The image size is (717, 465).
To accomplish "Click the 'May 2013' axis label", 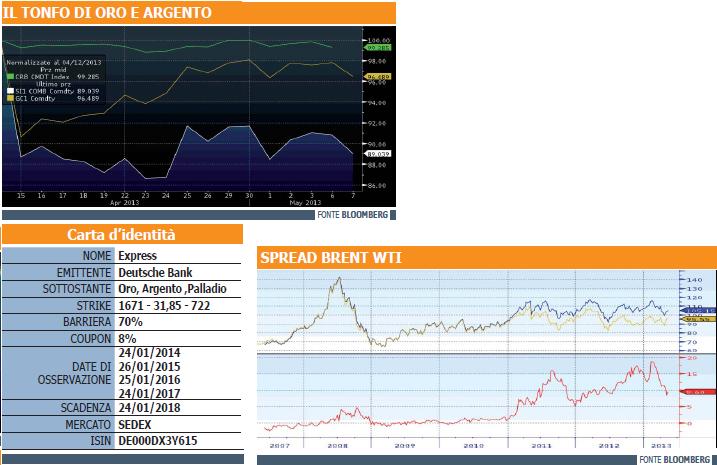I will click(305, 203).
